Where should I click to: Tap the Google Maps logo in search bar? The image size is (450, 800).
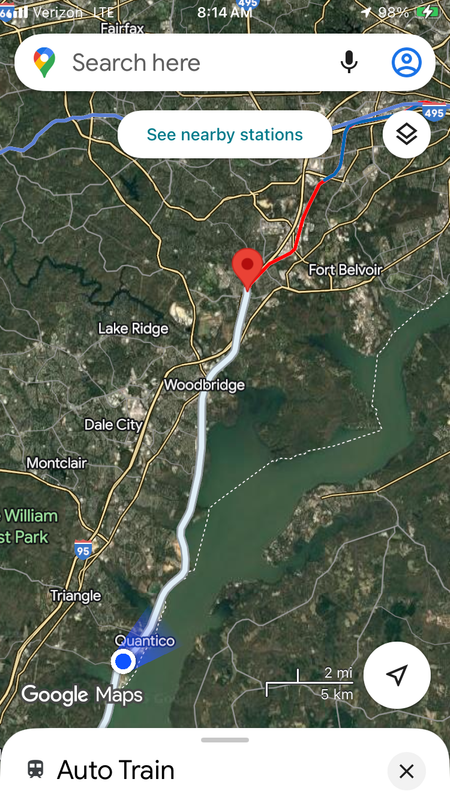44,62
